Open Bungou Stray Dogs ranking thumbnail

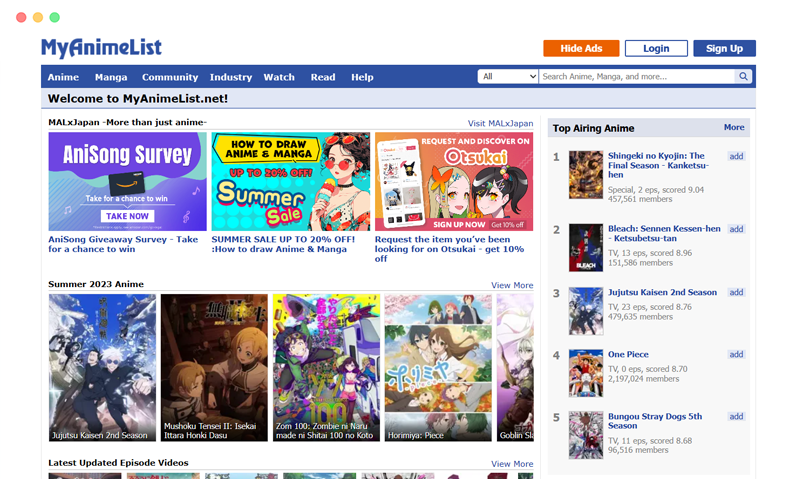pos(586,435)
